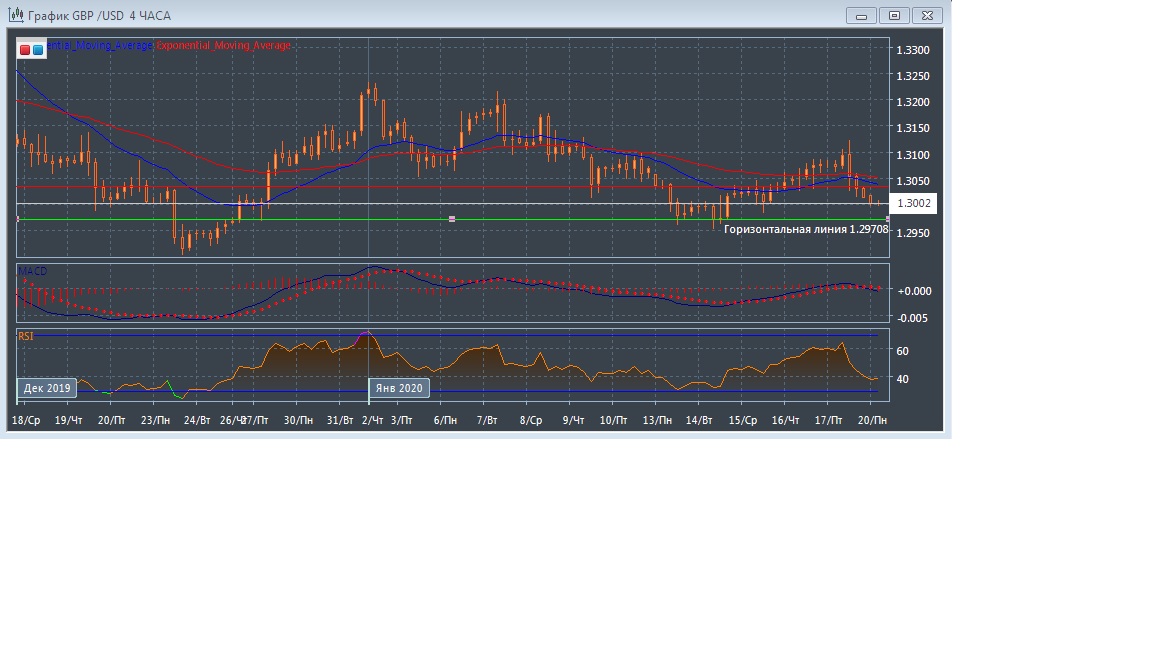Screen dimensions: 1152x648
Task: Close the GBP/USD chart window
Action: pyautogui.click(x=928, y=15)
